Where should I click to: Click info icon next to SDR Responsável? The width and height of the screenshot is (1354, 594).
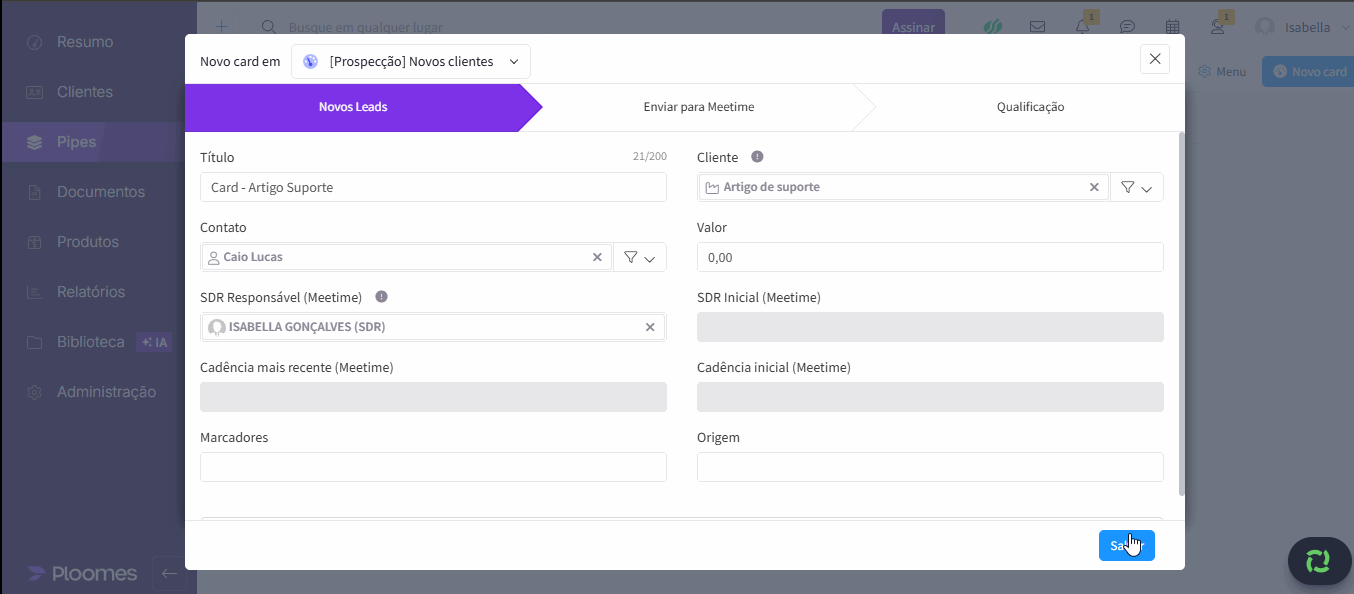[381, 297]
